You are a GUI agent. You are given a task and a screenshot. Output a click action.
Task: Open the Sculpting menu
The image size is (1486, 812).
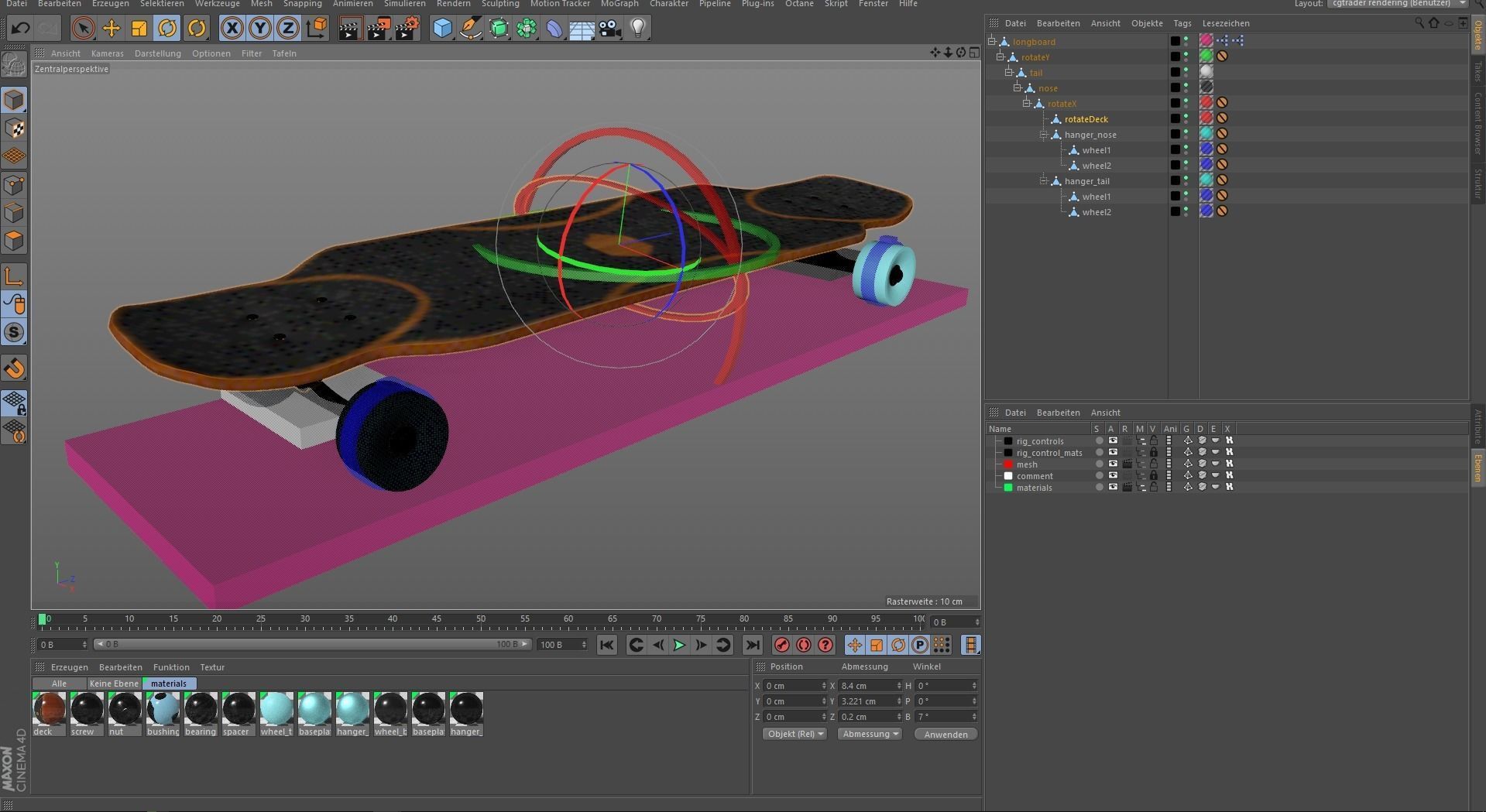(x=500, y=4)
